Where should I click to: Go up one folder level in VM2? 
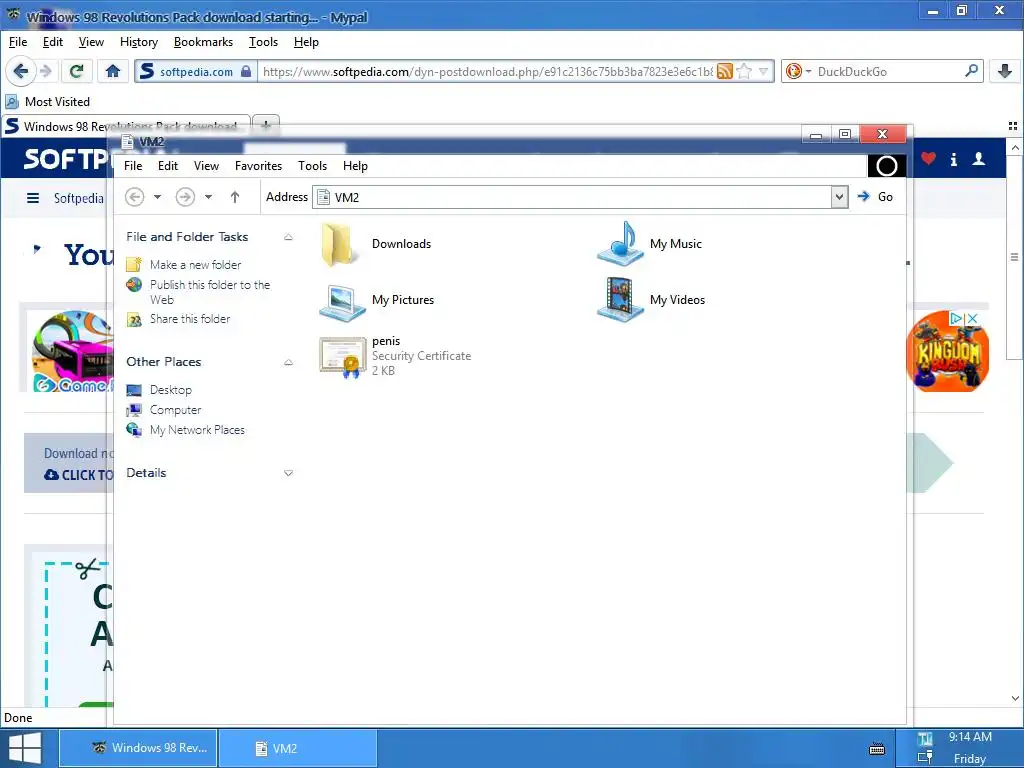click(x=235, y=197)
